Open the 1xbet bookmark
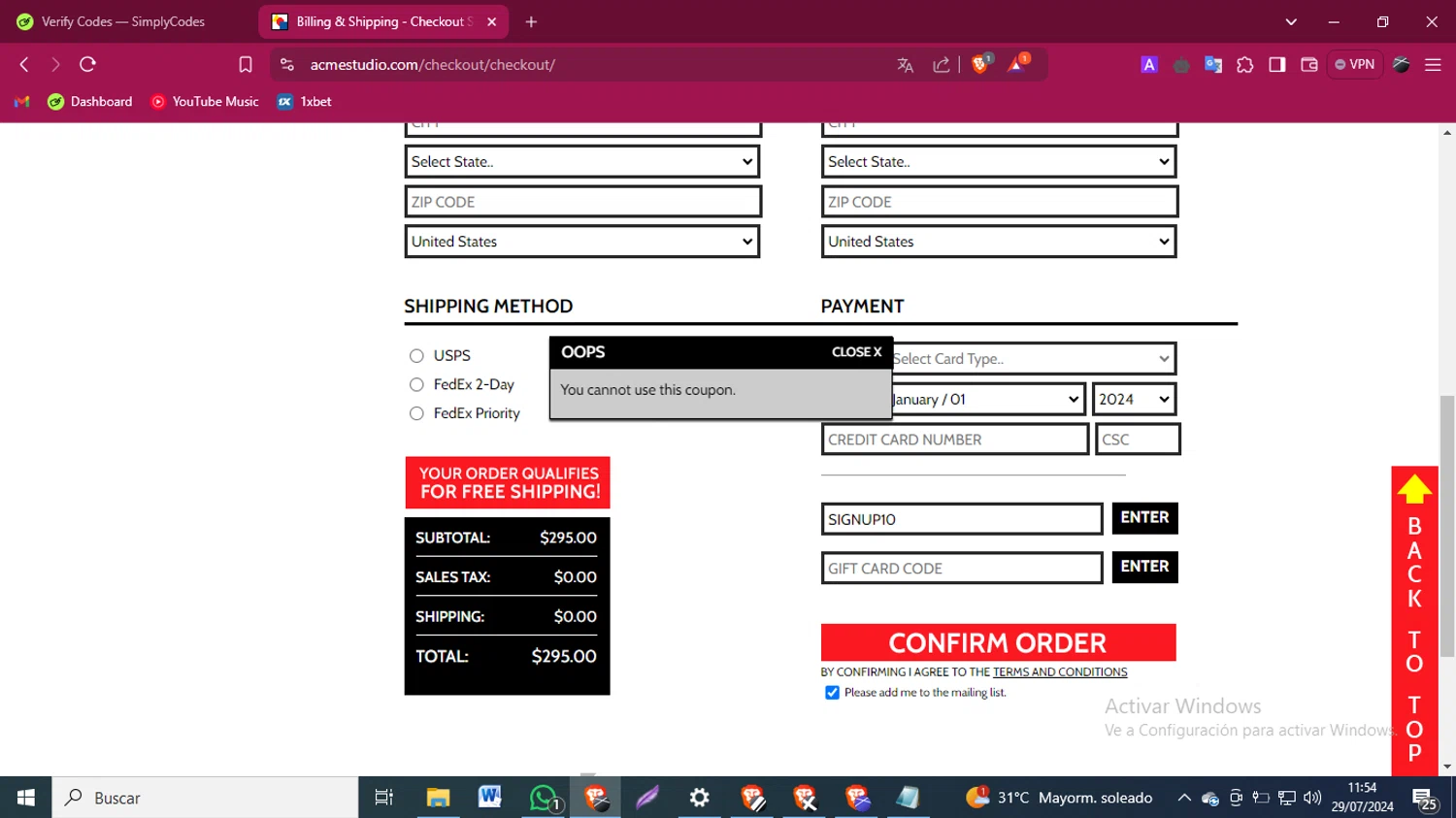This screenshot has height=818, width=1456. point(305,101)
